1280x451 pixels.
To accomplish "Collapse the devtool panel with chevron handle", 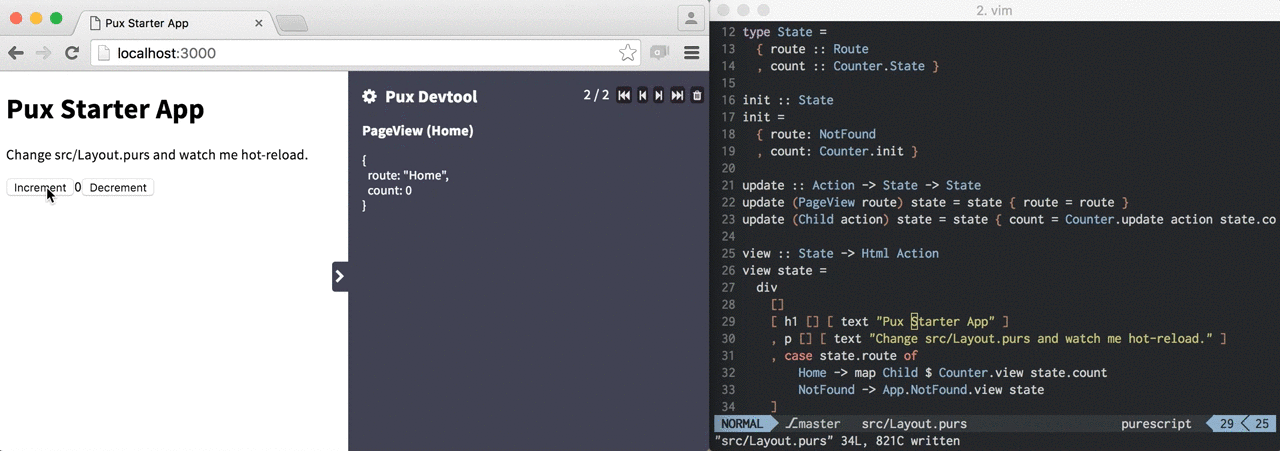I will pos(340,276).
